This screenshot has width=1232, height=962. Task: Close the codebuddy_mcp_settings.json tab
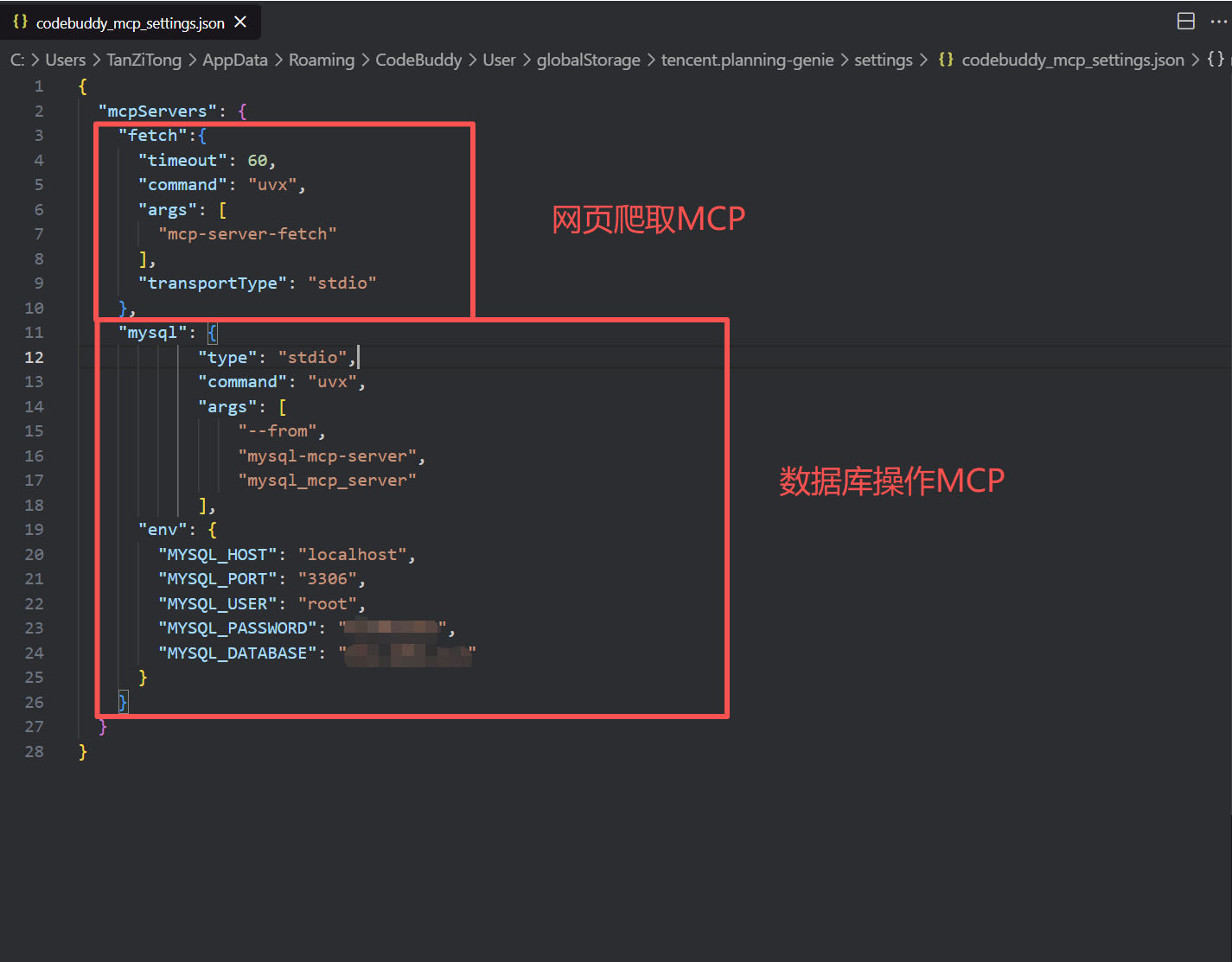point(240,22)
